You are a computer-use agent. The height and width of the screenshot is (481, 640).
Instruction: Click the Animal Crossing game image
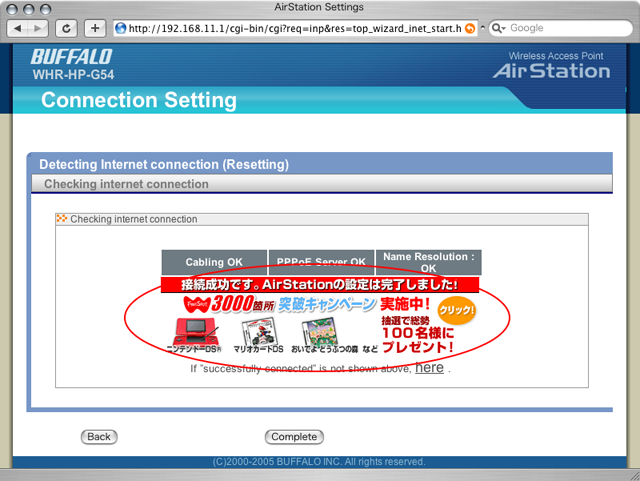click(x=320, y=332)
